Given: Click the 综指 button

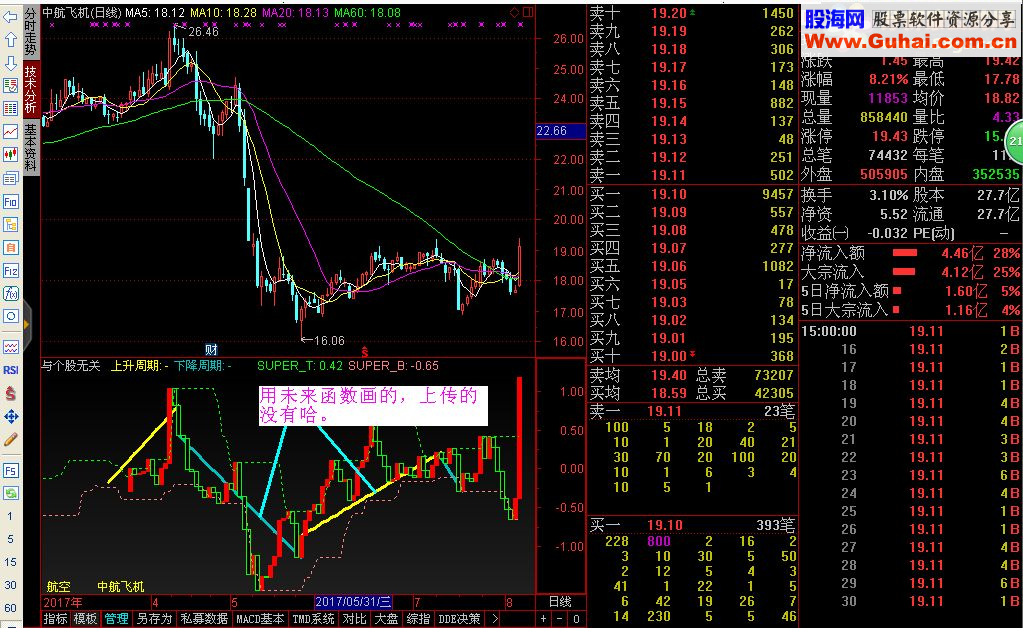Looking at the screenshot, I should 418,619.
